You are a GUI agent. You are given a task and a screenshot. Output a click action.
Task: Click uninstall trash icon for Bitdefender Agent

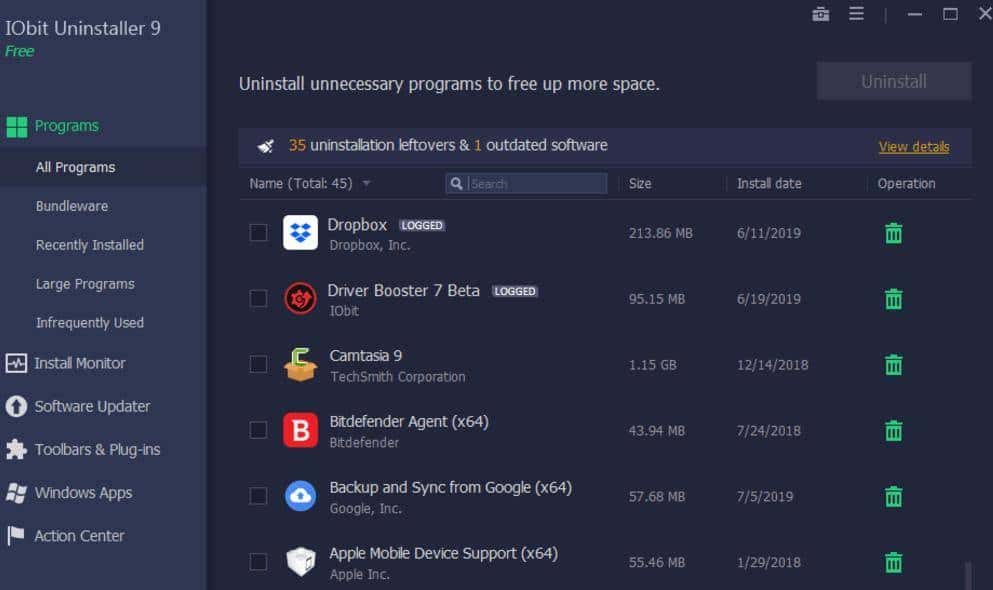[x=894, y=431]
